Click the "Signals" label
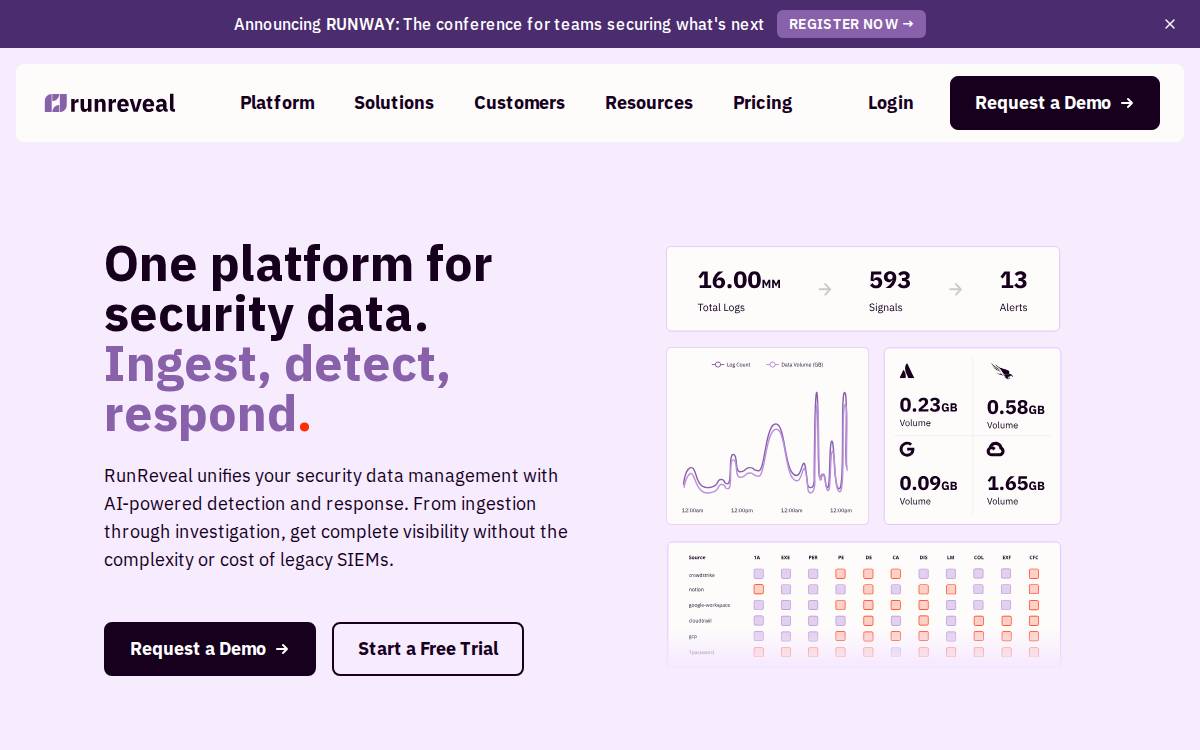This screenshot has height=750, width=1200. click(x=886, y=308)
